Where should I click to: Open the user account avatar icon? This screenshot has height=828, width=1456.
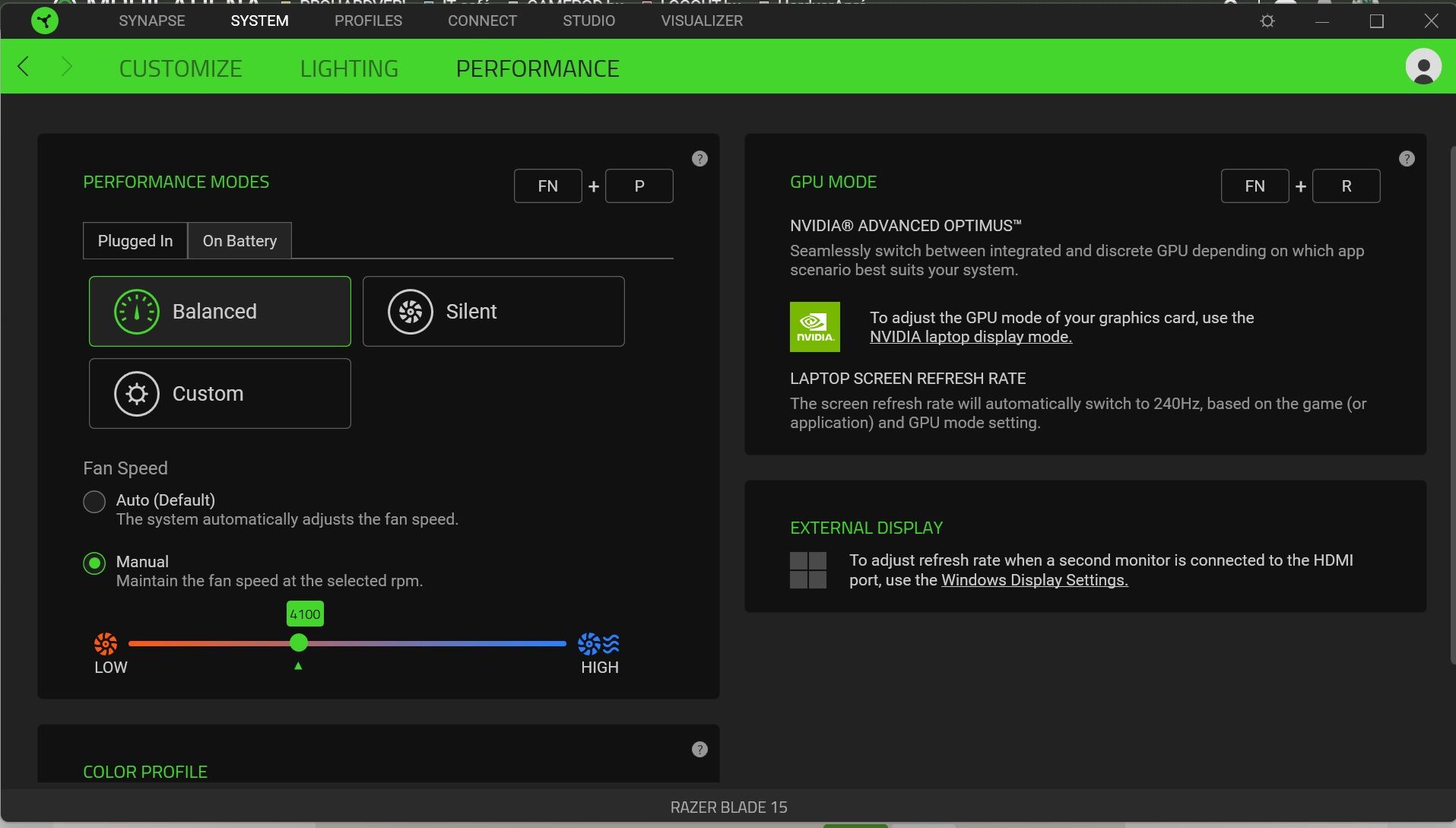[1423, 67]
